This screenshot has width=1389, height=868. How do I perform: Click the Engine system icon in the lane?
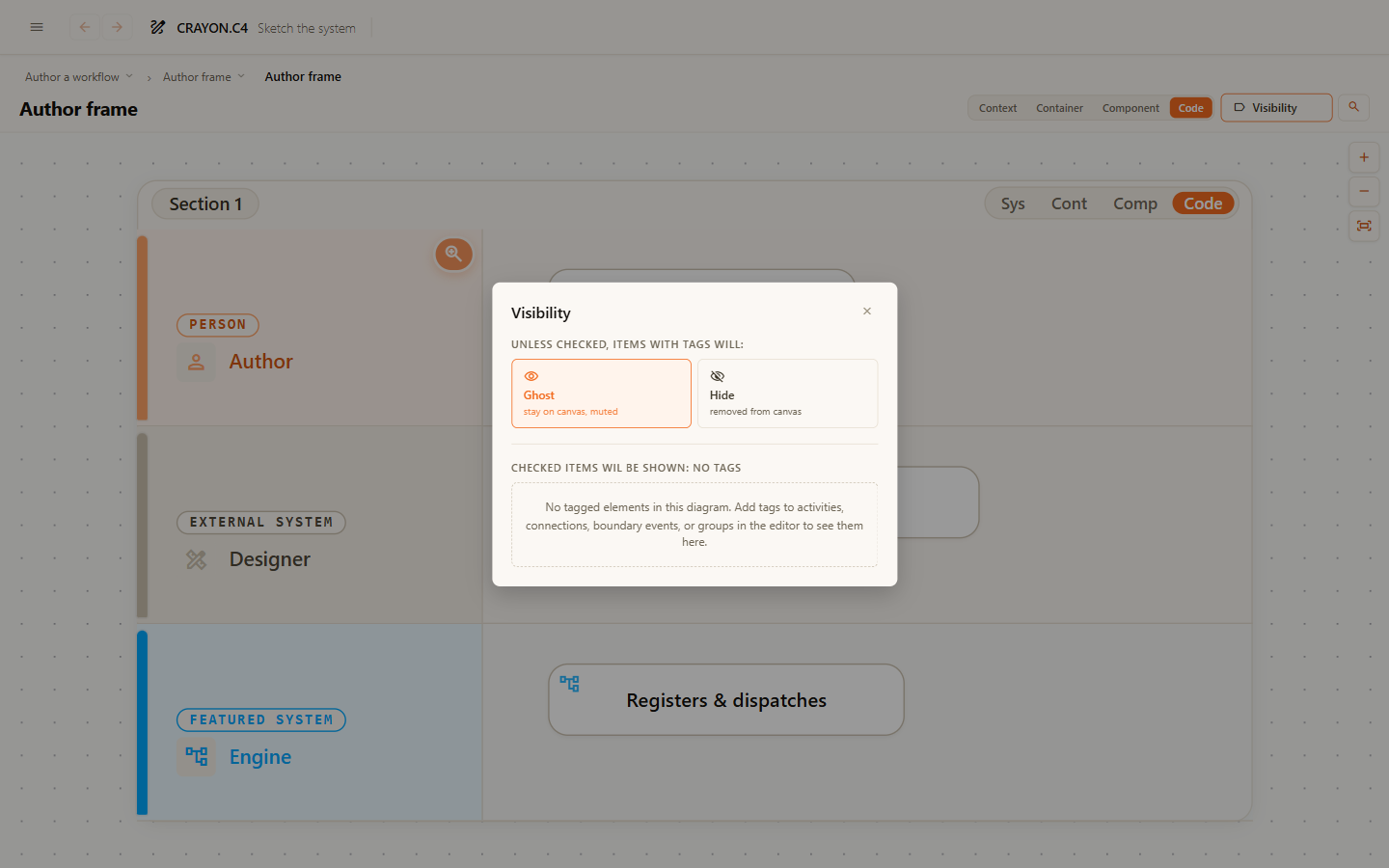[x=196, y=757]
